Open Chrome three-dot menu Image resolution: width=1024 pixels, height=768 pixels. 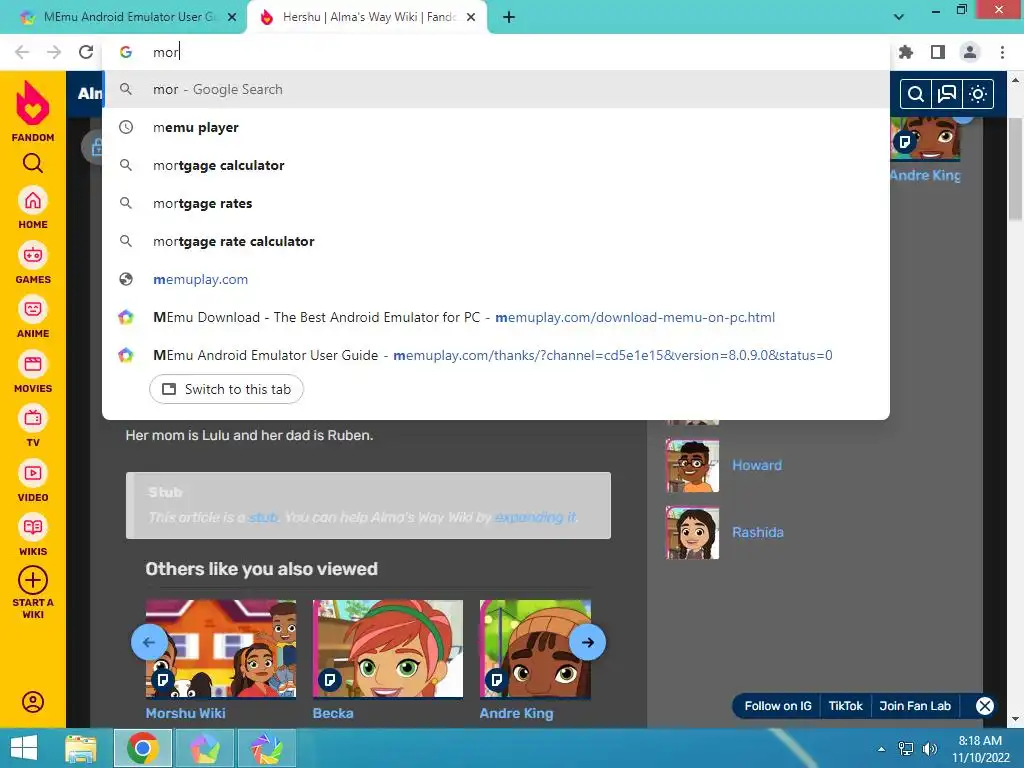tap(1002, 52)
